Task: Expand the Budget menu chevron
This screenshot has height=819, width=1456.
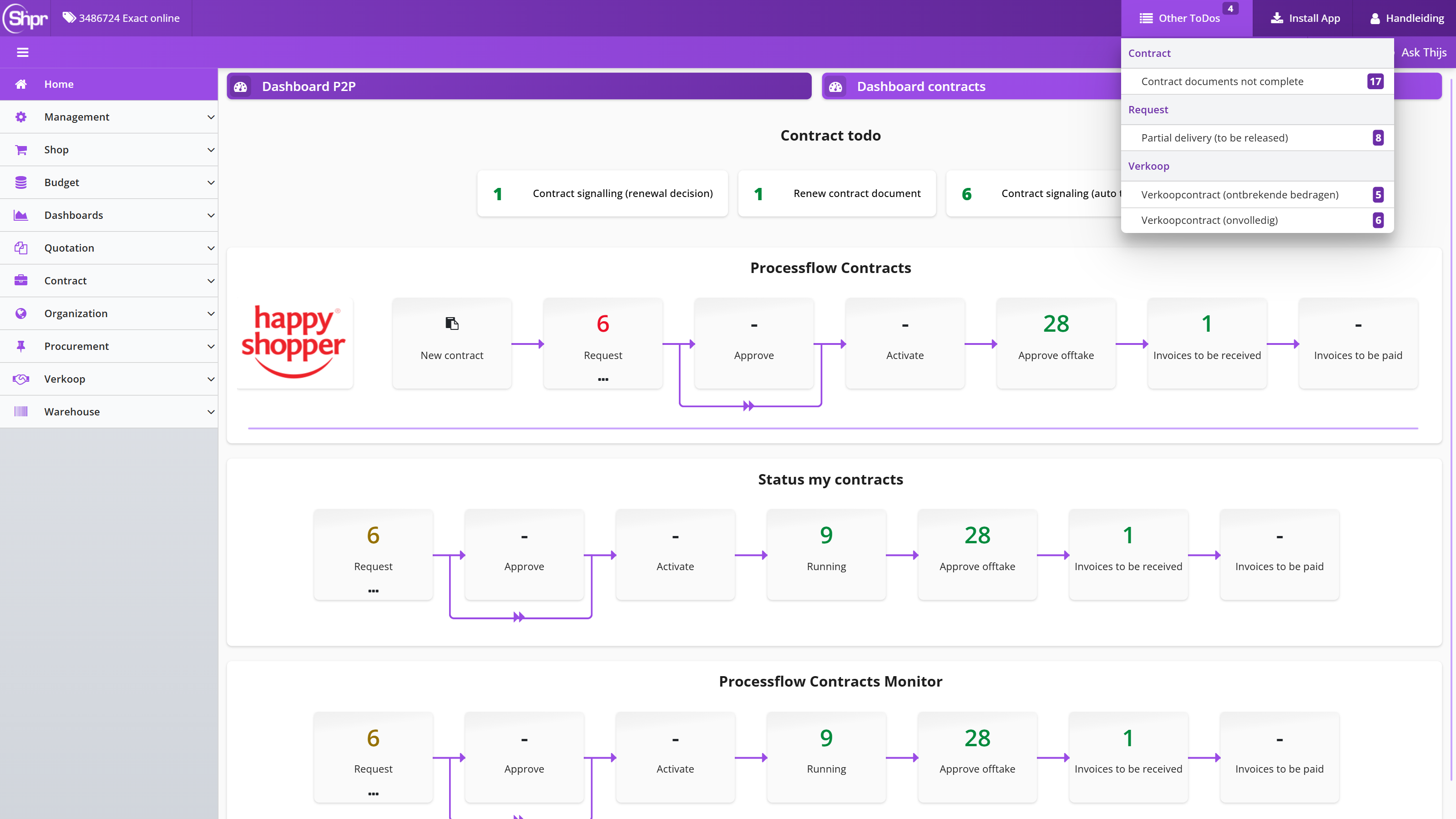Action: click(211, 182)
